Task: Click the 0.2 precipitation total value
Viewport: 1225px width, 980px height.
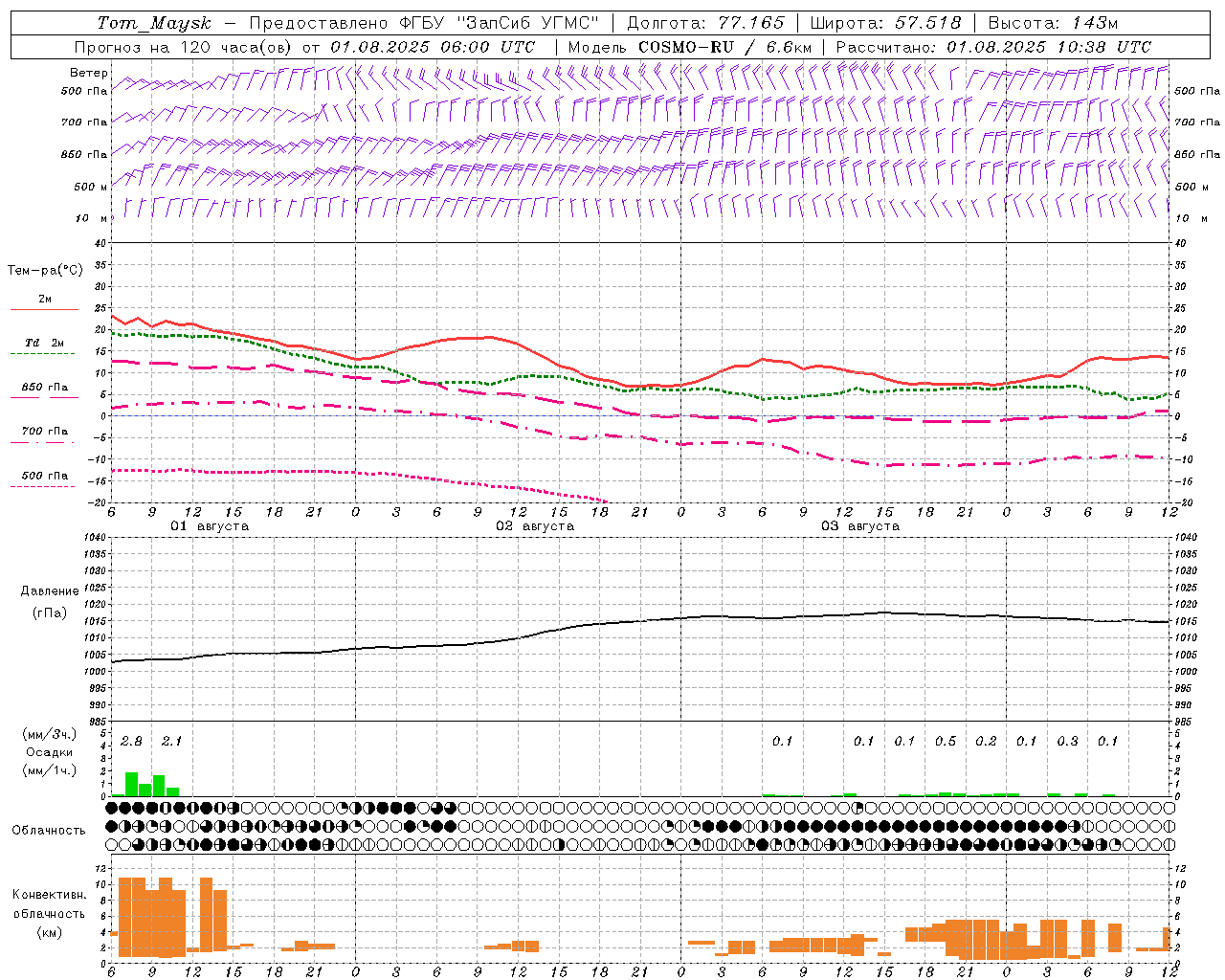Action: coord(986,742)
